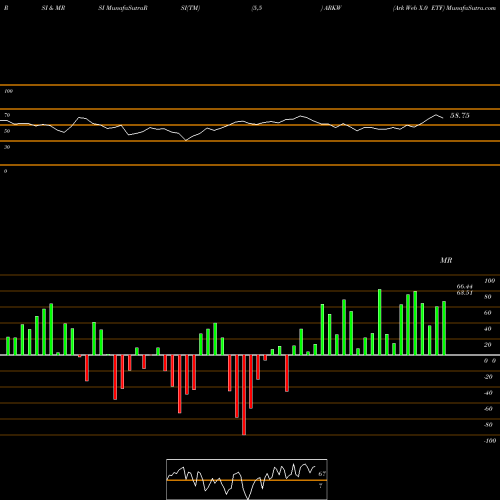This screenshot has width=500, height=500.
Task: Click the MR axis label -100
Action: click(x=489, y=441)
